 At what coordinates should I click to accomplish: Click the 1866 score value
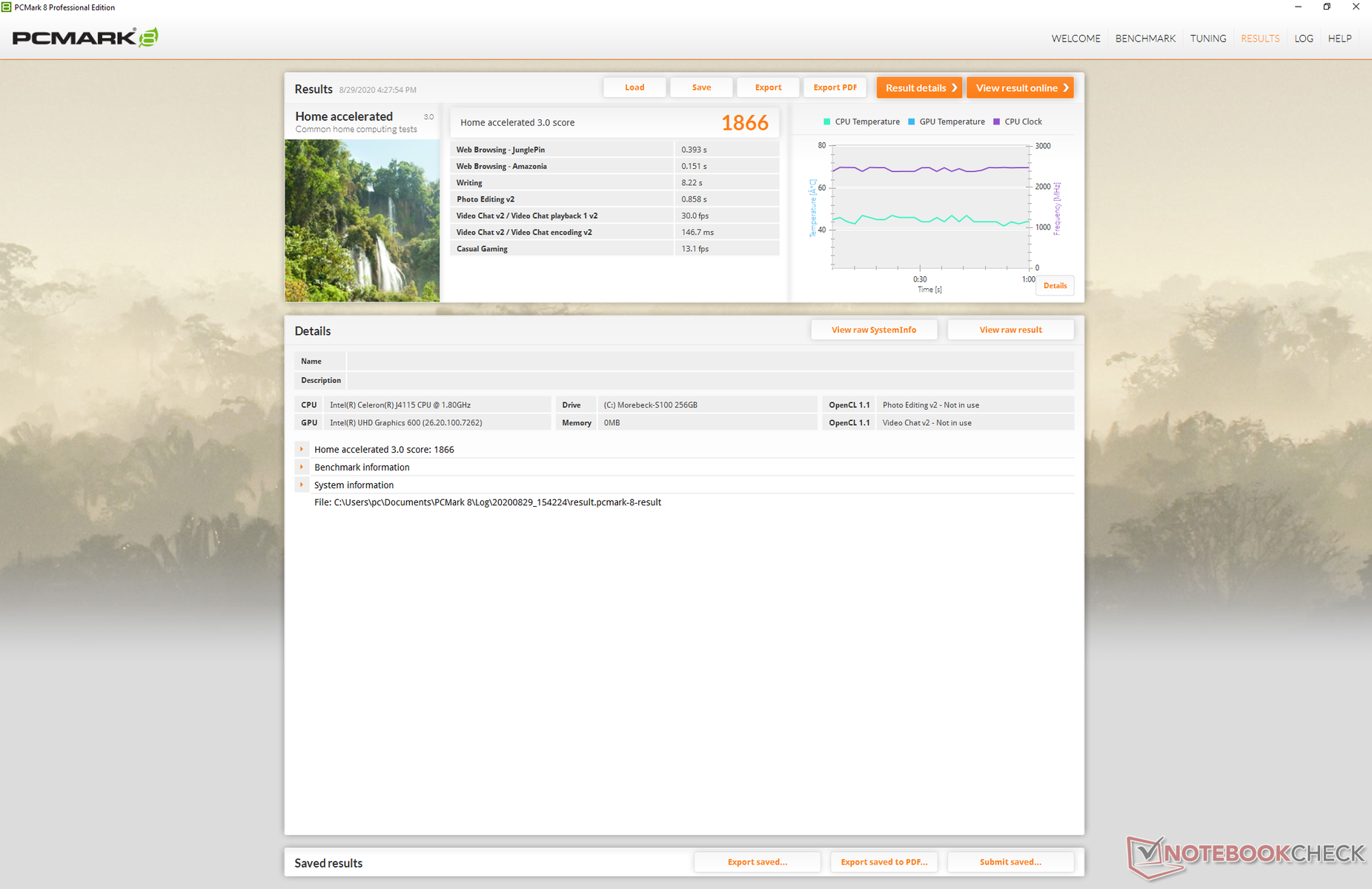tap(744, 123)
